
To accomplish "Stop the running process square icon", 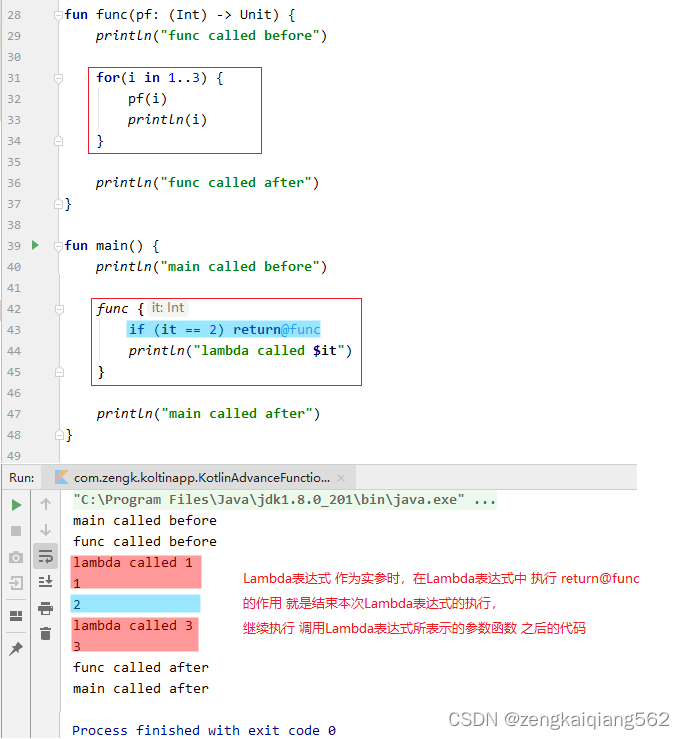I will coord(16,531).
